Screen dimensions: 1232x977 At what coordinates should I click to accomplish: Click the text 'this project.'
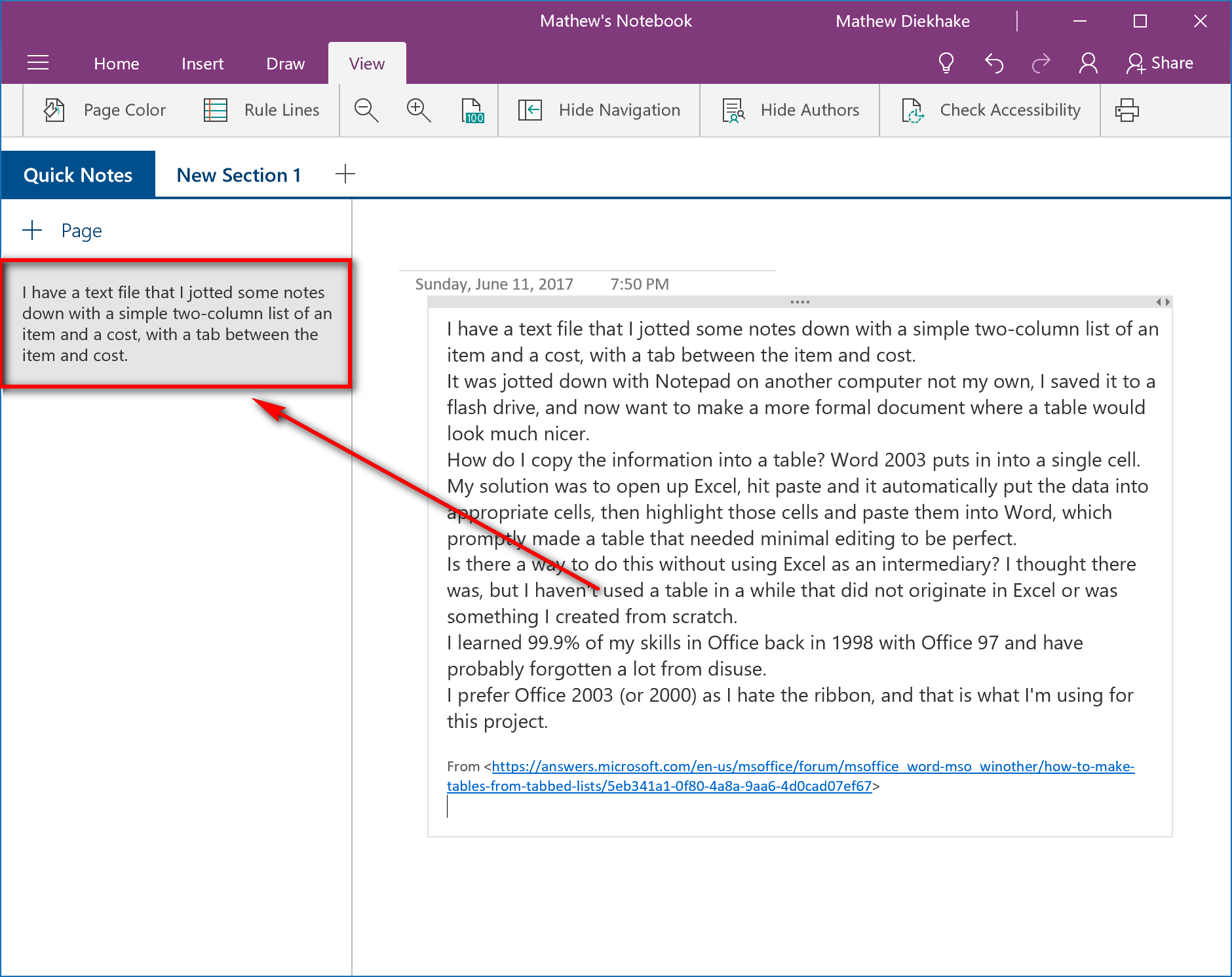(x=497, y=721)
